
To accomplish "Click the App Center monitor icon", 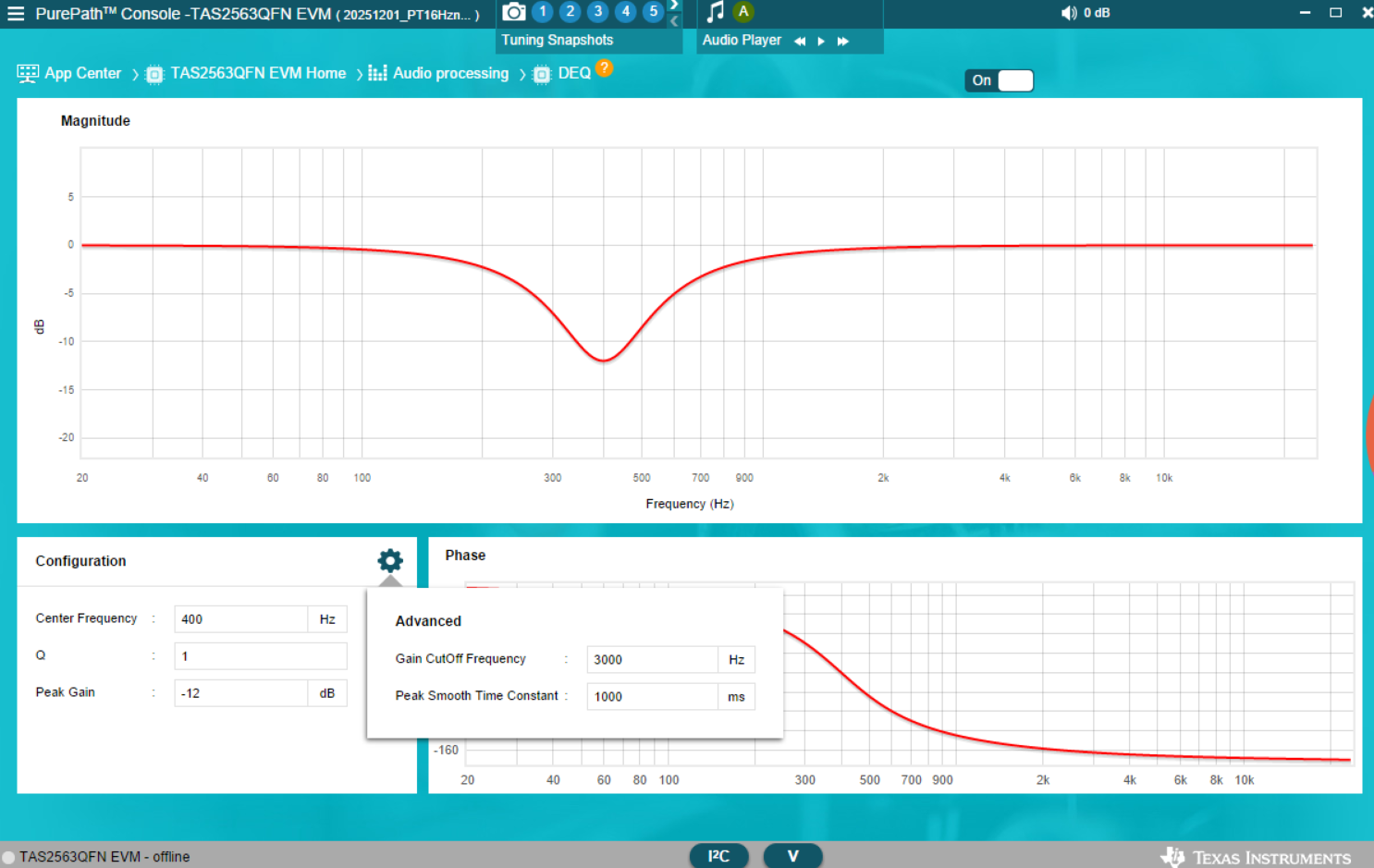I will coord(28,74).
